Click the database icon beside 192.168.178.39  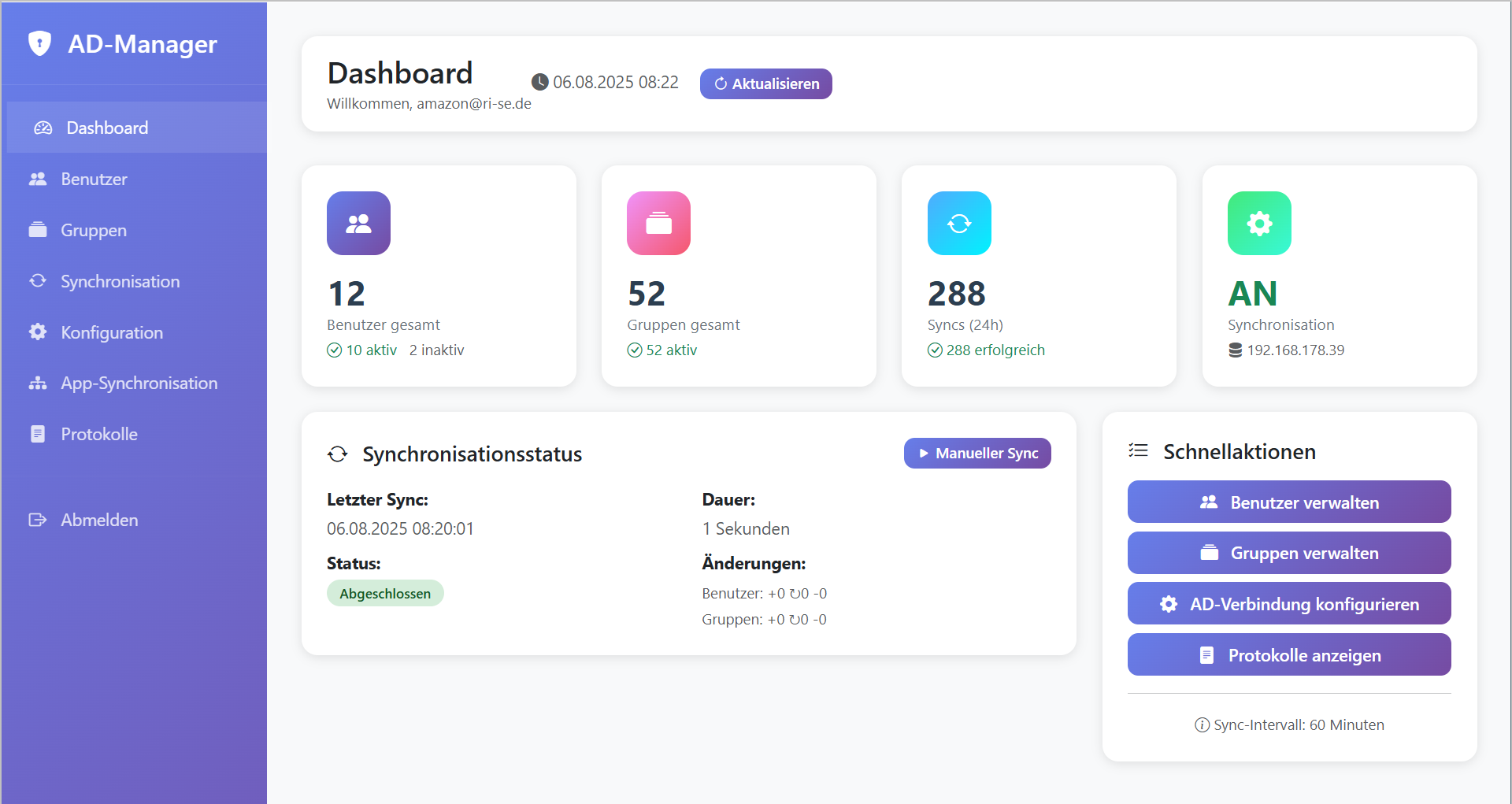click(1235, 350)
